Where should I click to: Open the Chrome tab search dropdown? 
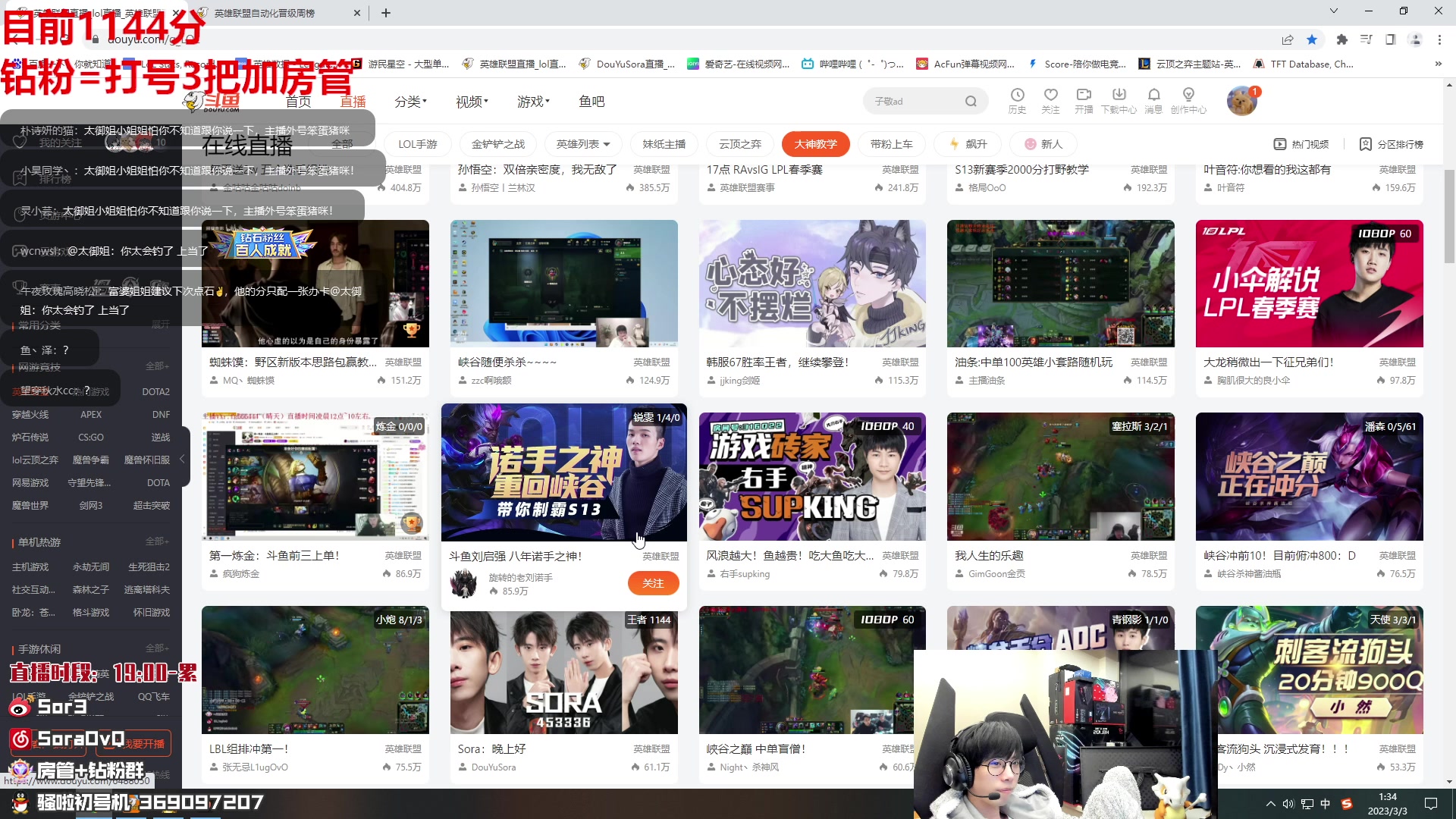[1333, 11]
